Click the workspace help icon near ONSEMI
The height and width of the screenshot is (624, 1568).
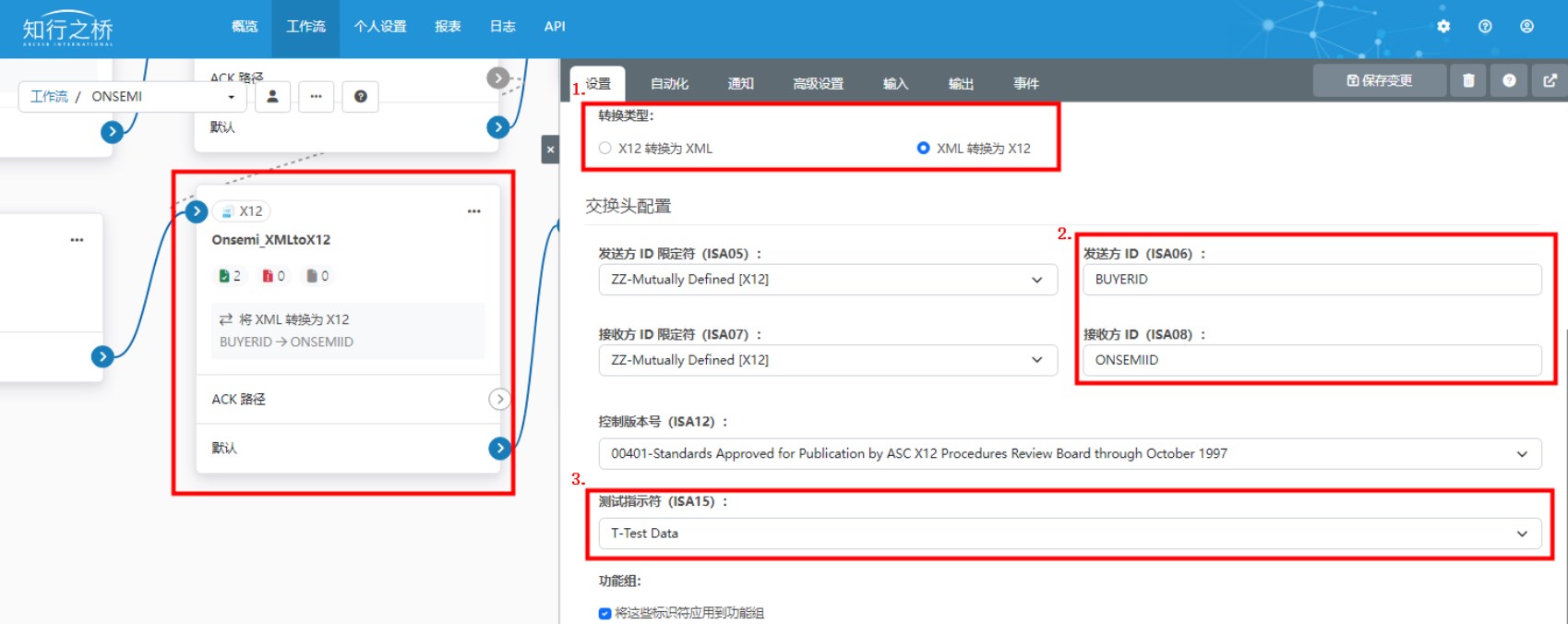(360, 96)
